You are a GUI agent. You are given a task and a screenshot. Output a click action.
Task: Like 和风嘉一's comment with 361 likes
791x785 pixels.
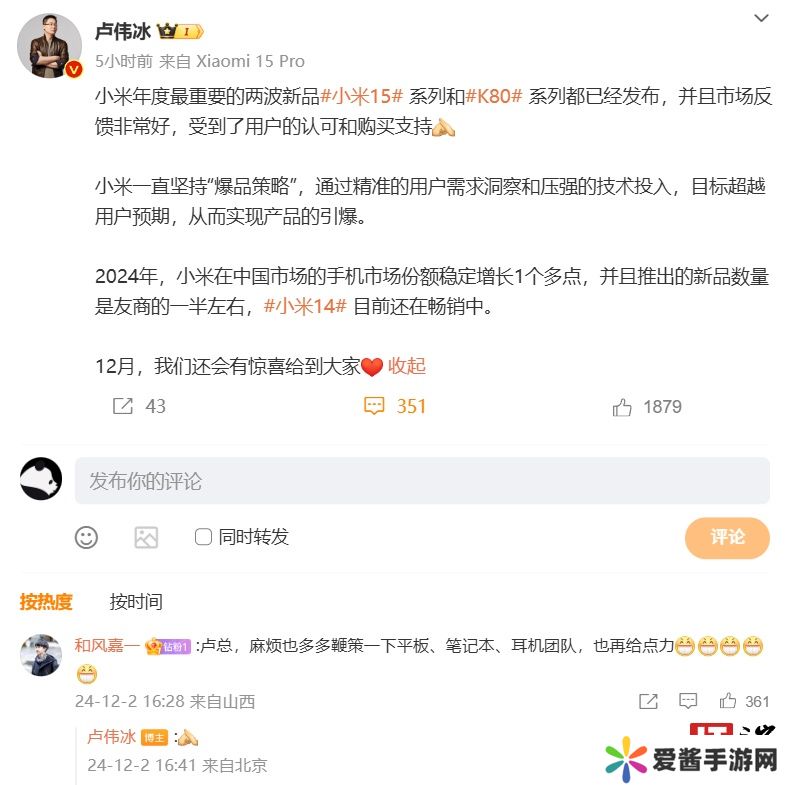[727, 701]
